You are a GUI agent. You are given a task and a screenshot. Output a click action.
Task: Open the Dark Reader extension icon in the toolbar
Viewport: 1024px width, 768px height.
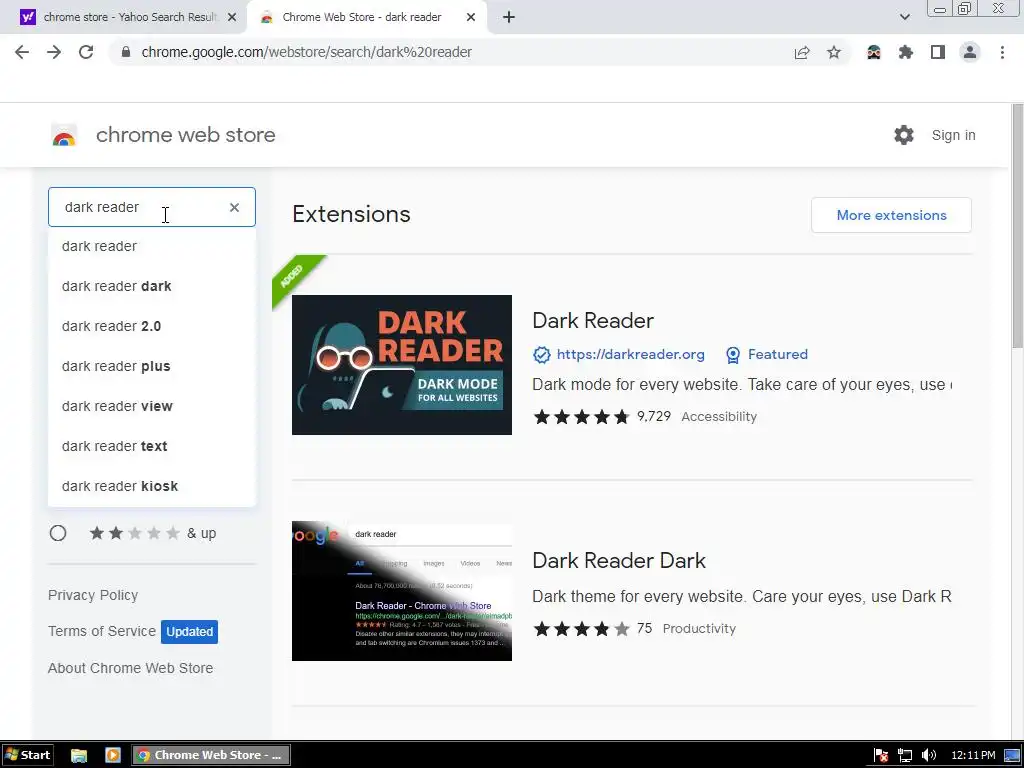tap(874, 52)
